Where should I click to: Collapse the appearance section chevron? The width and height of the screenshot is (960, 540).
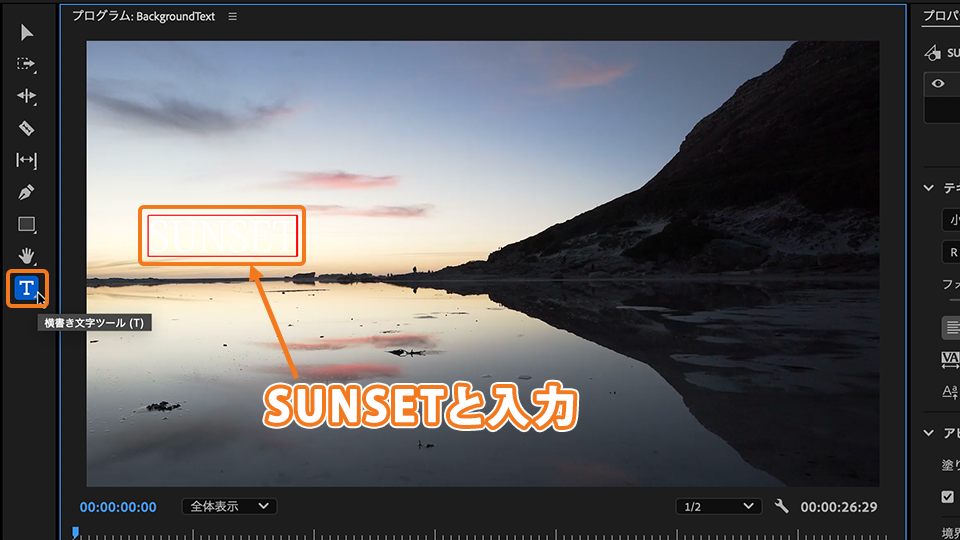point(929,433)
